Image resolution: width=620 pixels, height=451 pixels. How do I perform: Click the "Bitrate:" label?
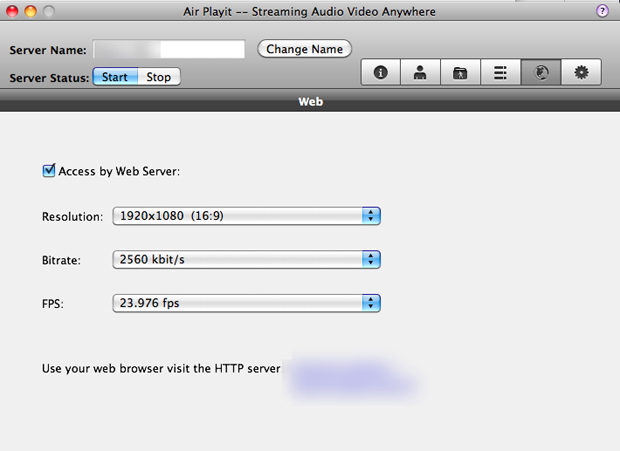61,260
